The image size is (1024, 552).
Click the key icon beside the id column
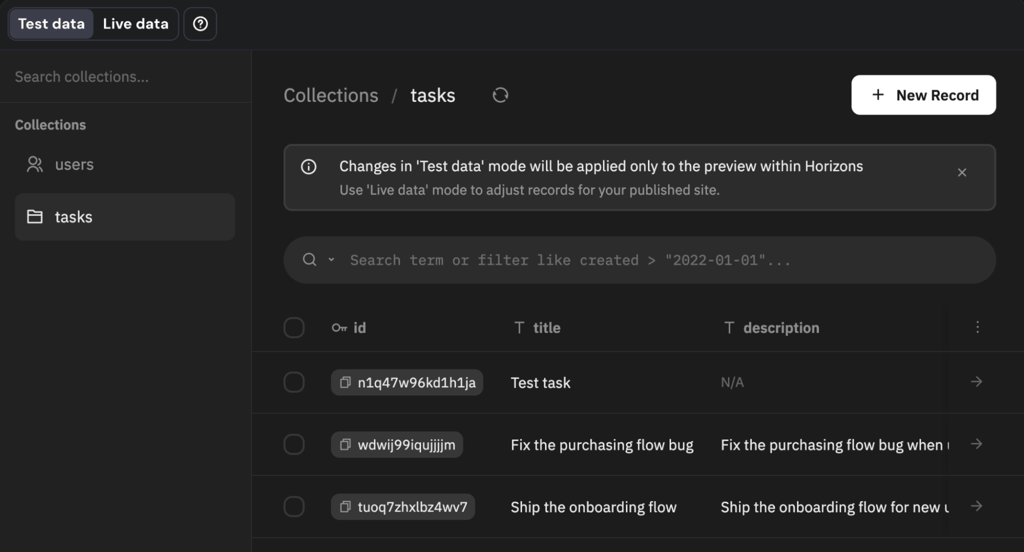(x=340, y=328)
